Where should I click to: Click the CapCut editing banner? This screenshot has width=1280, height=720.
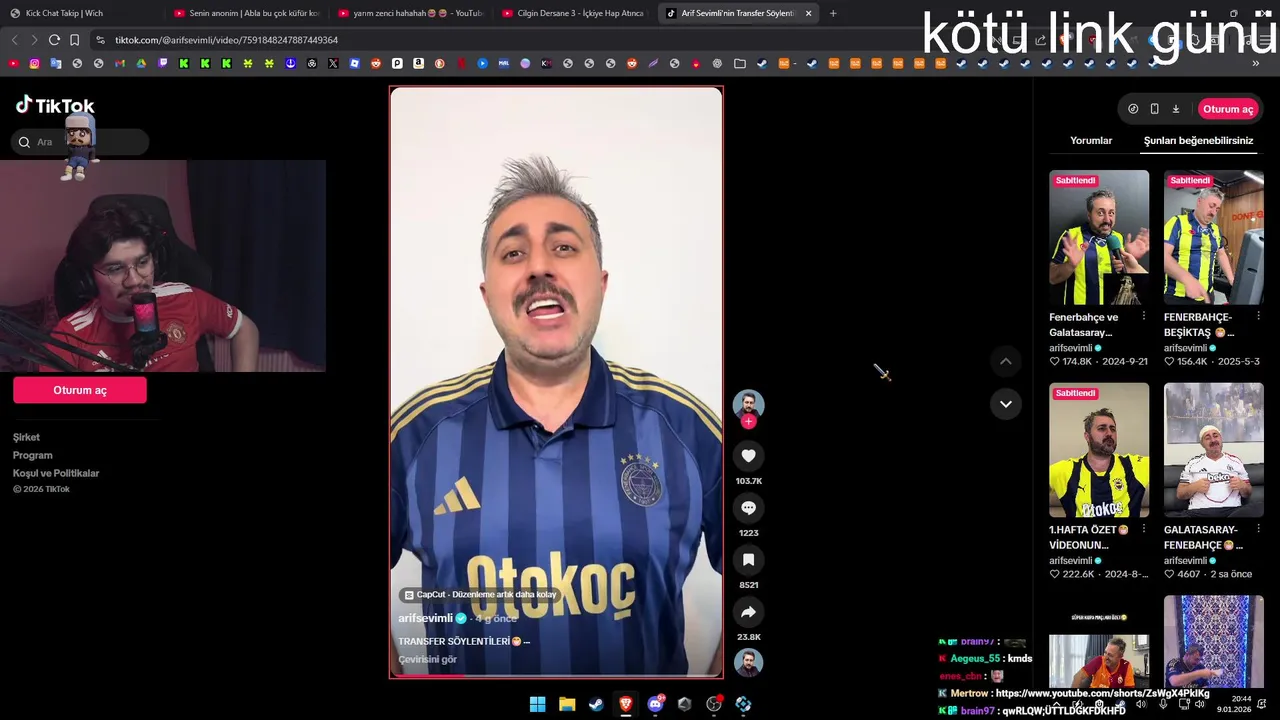tap(480, 594)
